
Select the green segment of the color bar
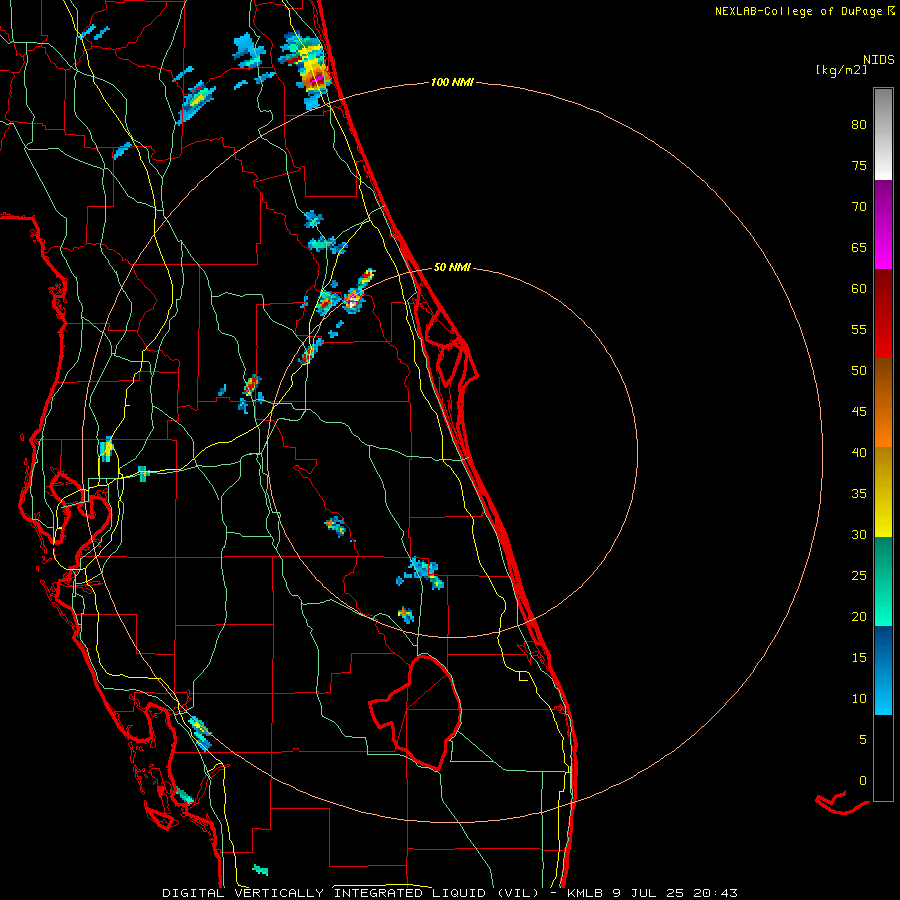pyautogui.click(x=883, y=581)
